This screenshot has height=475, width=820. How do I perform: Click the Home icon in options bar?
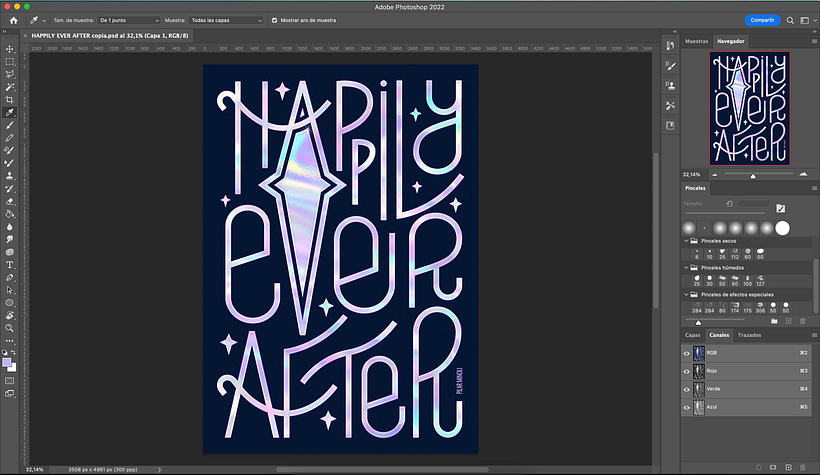(14, 20)
